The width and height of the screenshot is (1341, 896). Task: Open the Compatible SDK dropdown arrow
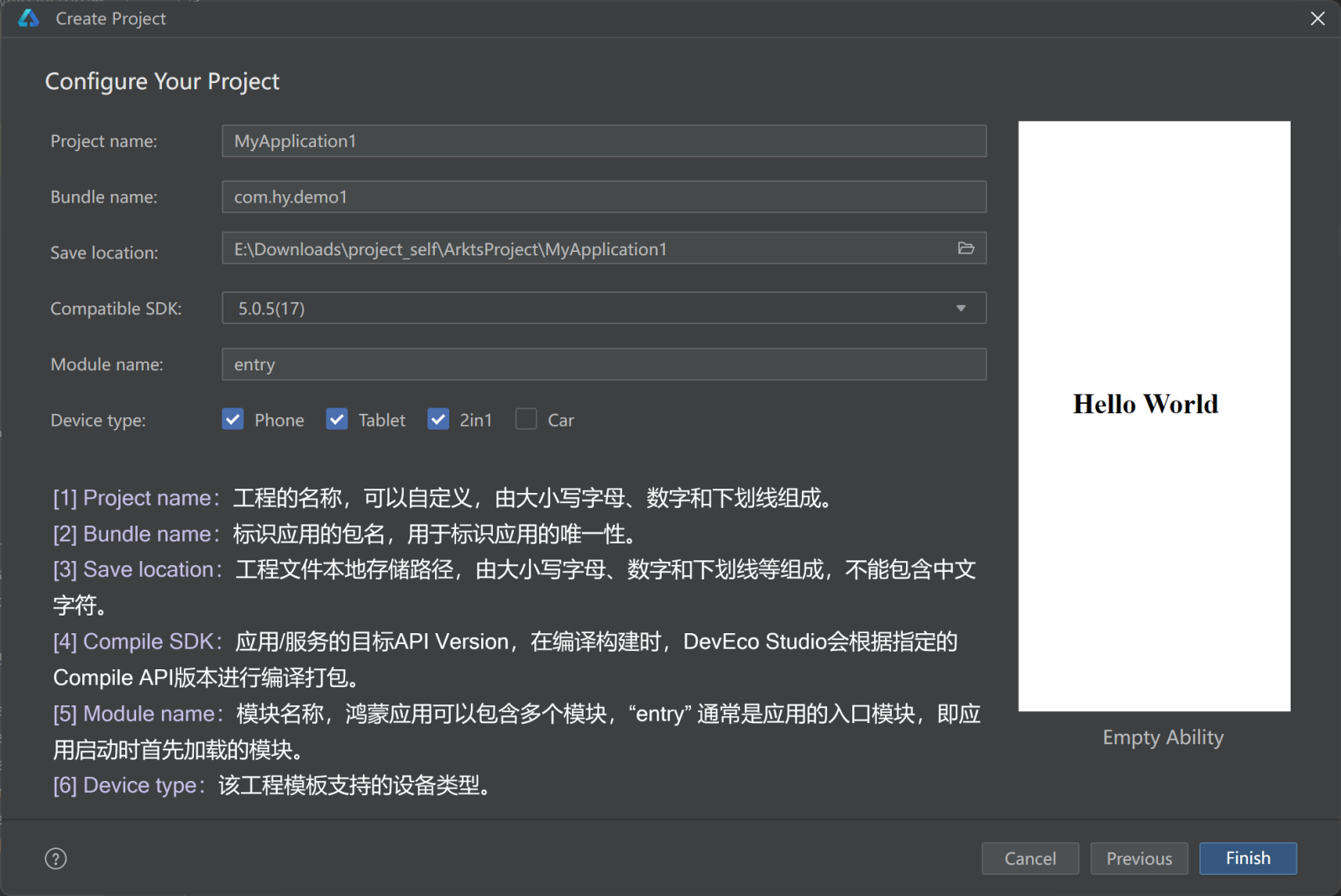tap(961, 308)
